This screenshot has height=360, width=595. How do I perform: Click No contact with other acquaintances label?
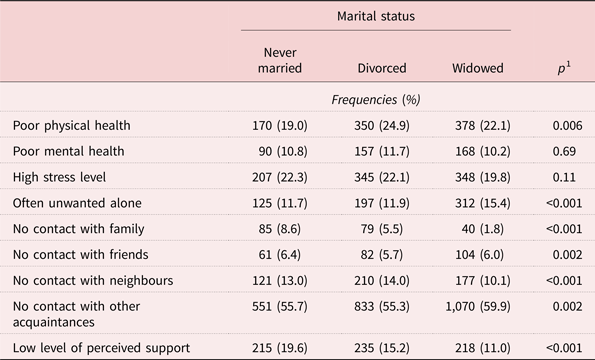pyautogui.click(x=76, y=314)
